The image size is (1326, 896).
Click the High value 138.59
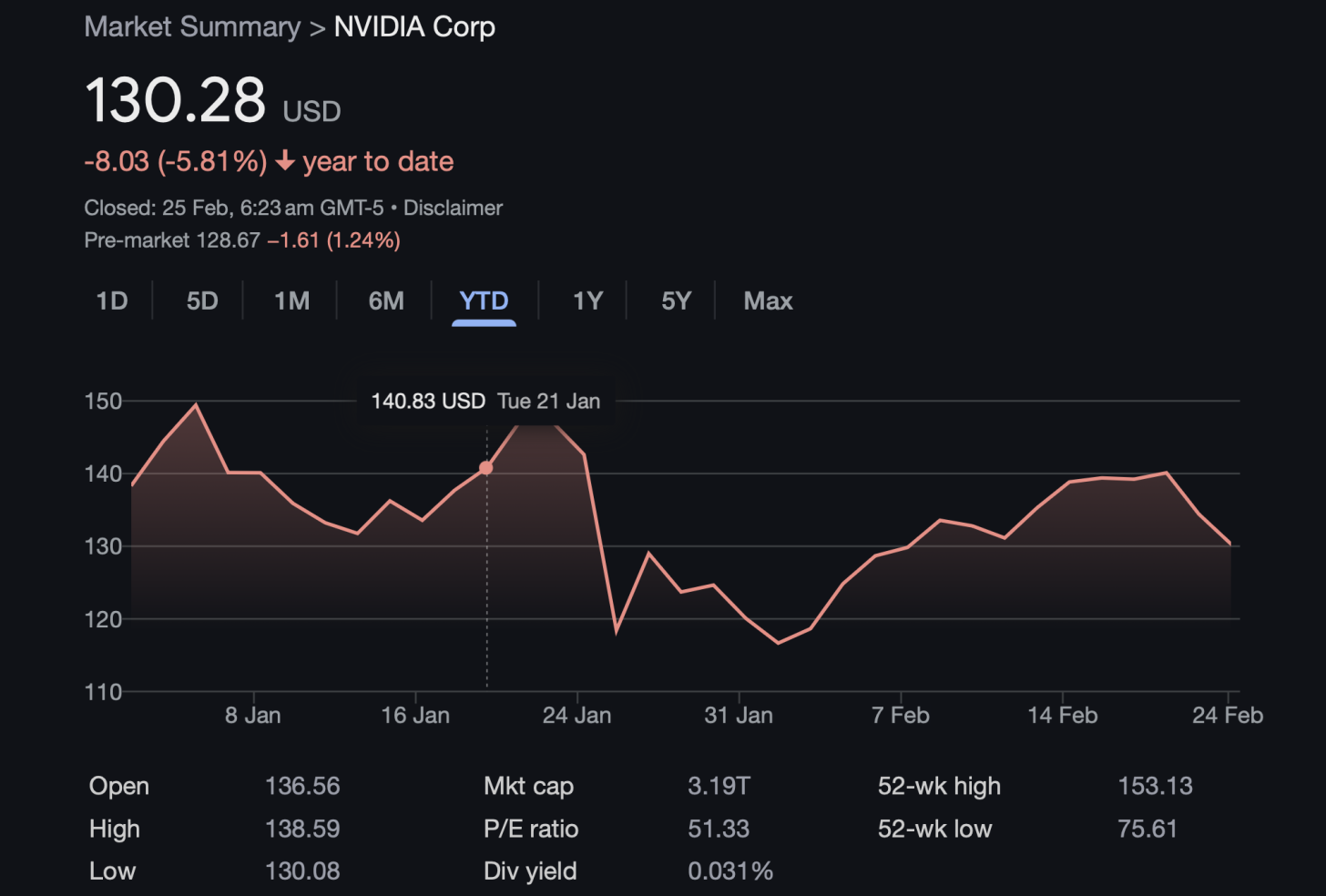(302, 829)
